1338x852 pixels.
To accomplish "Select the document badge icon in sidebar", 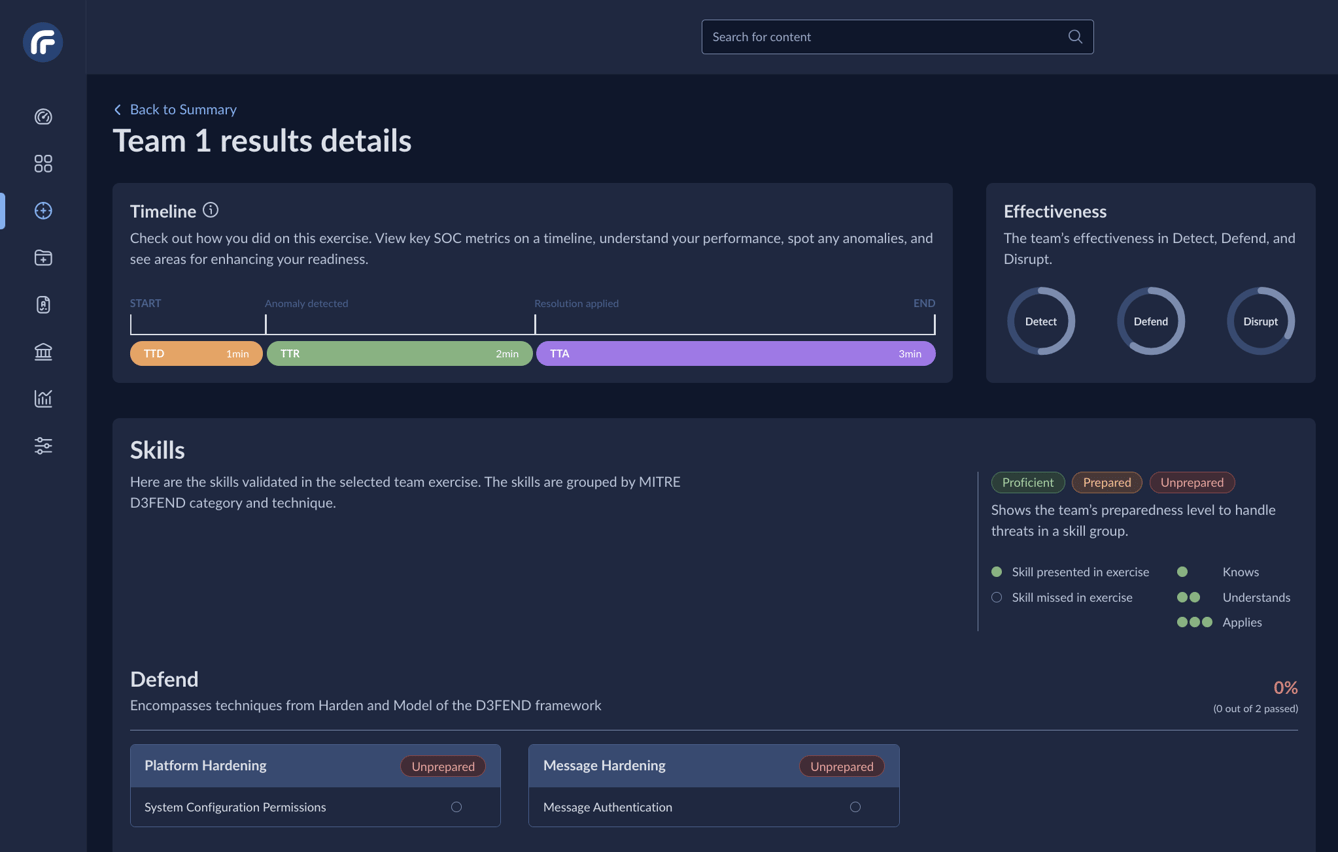I will [42, 304].
